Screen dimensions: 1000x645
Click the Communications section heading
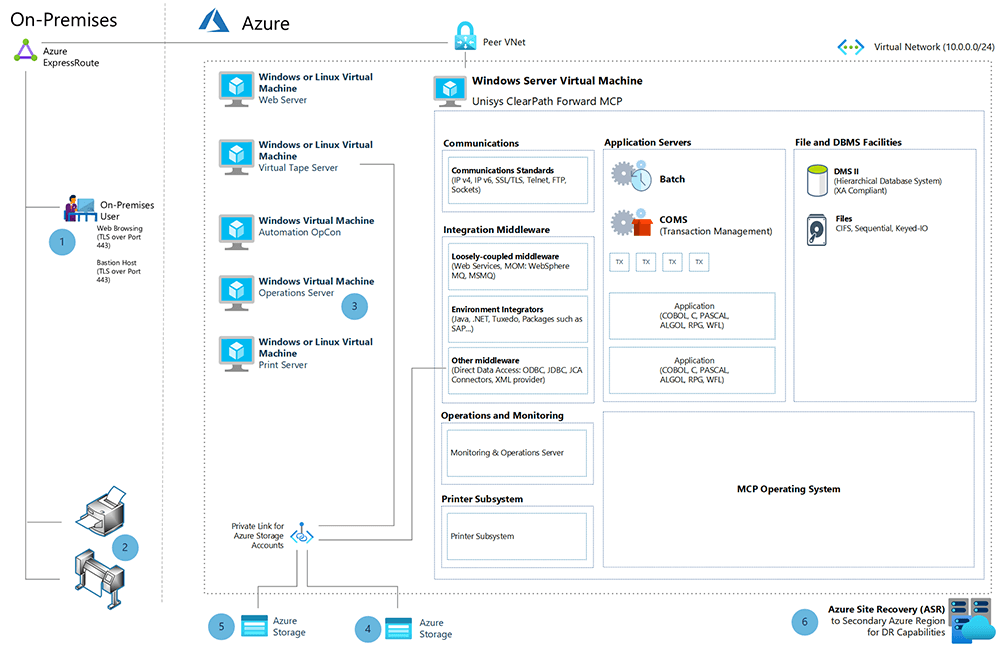click(x=481, y=144)
